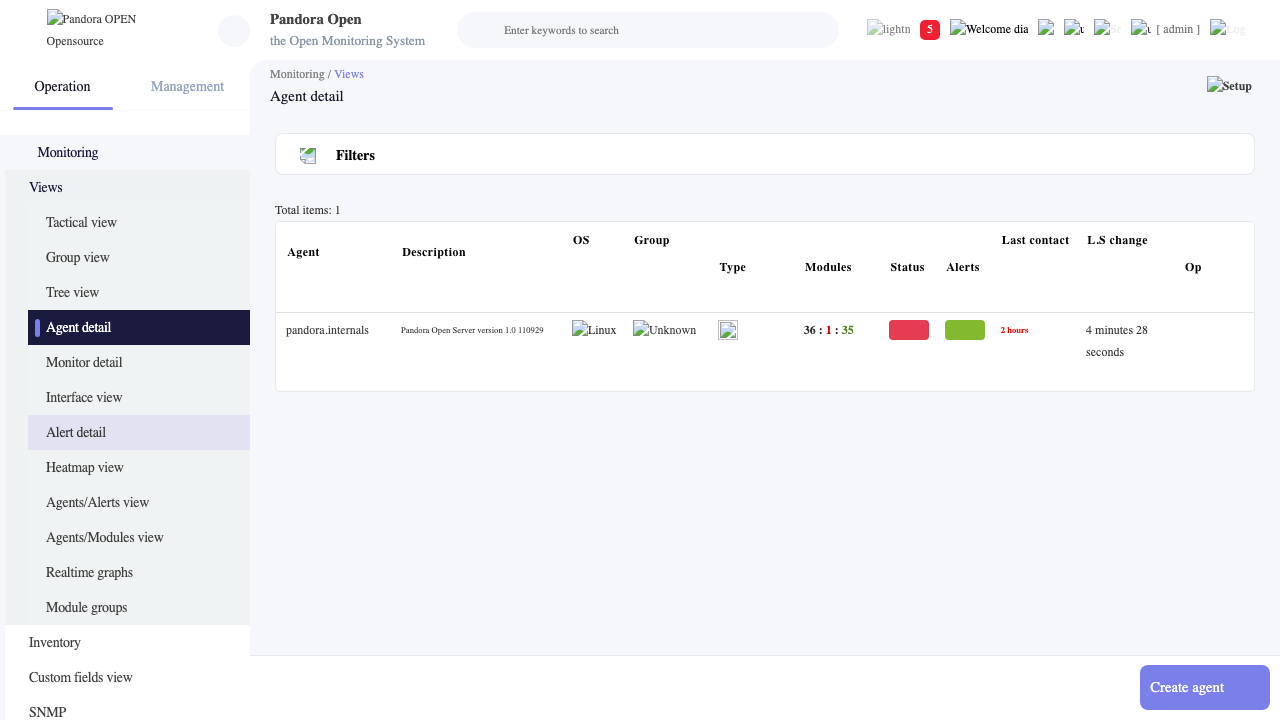Click the red Status box
Screen dimensions: 1280x720
(909, 330)
